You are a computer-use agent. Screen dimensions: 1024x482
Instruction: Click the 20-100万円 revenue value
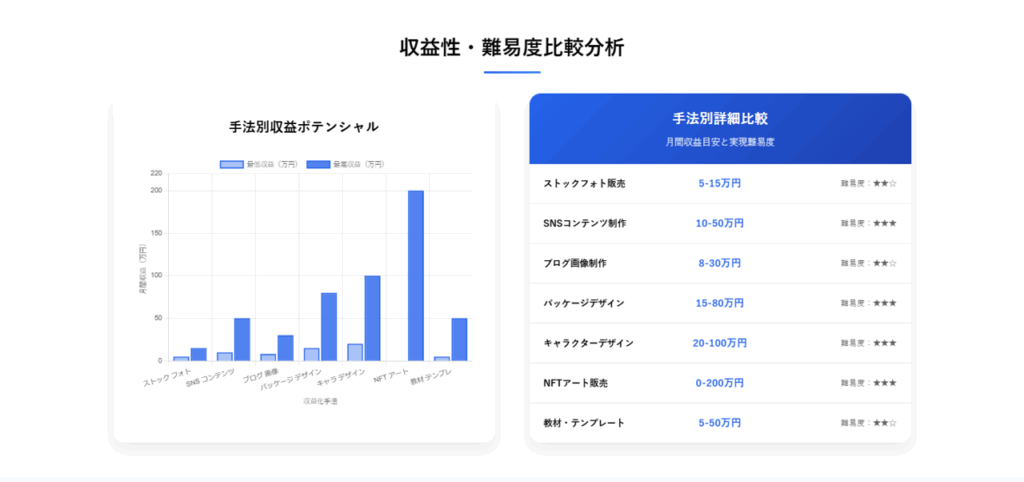click(720, 343)
